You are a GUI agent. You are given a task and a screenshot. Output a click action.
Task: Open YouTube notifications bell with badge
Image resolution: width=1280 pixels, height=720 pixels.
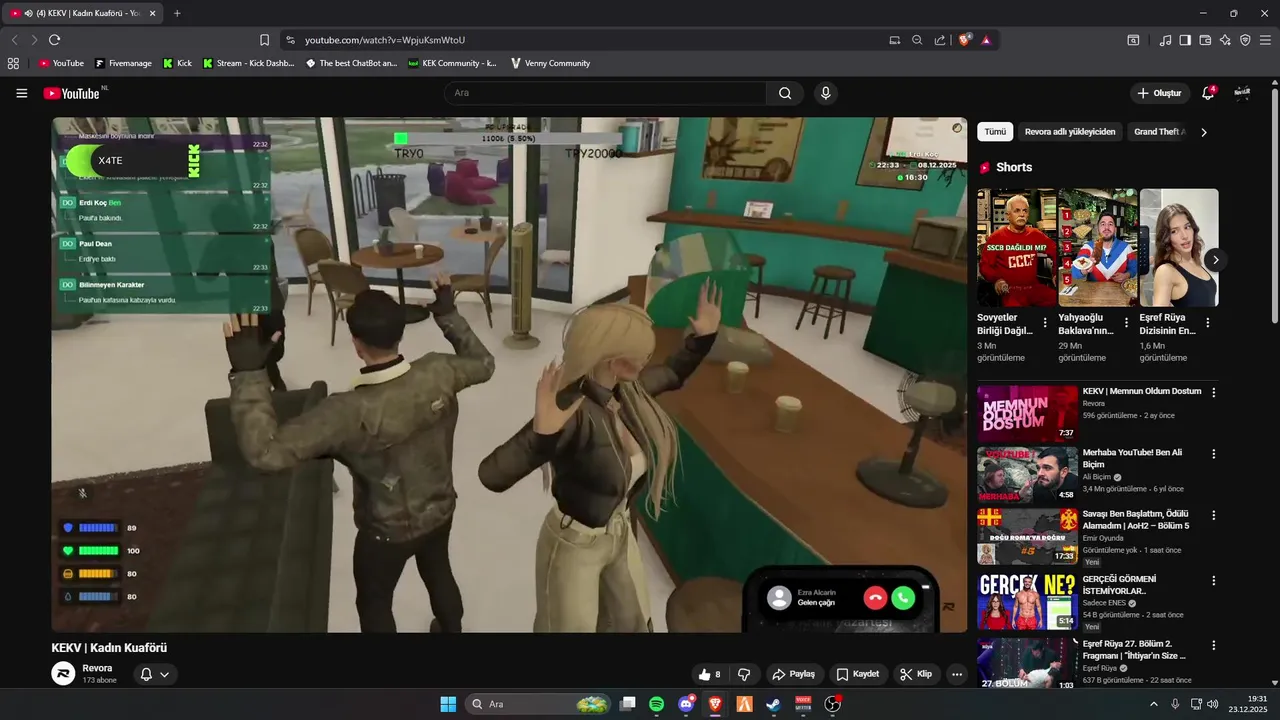pos(1209,92)
